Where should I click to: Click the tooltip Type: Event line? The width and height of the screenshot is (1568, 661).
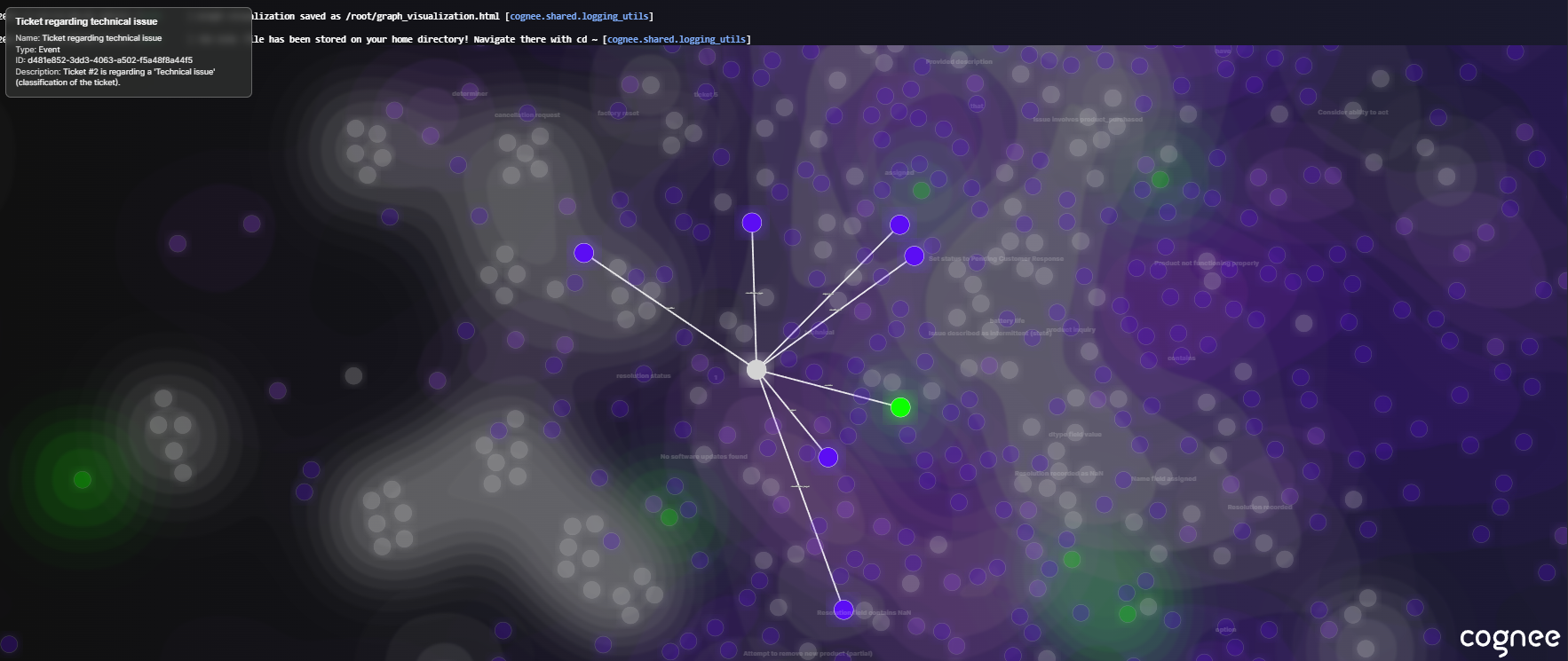pyautogui.click(x=37, y=50)
